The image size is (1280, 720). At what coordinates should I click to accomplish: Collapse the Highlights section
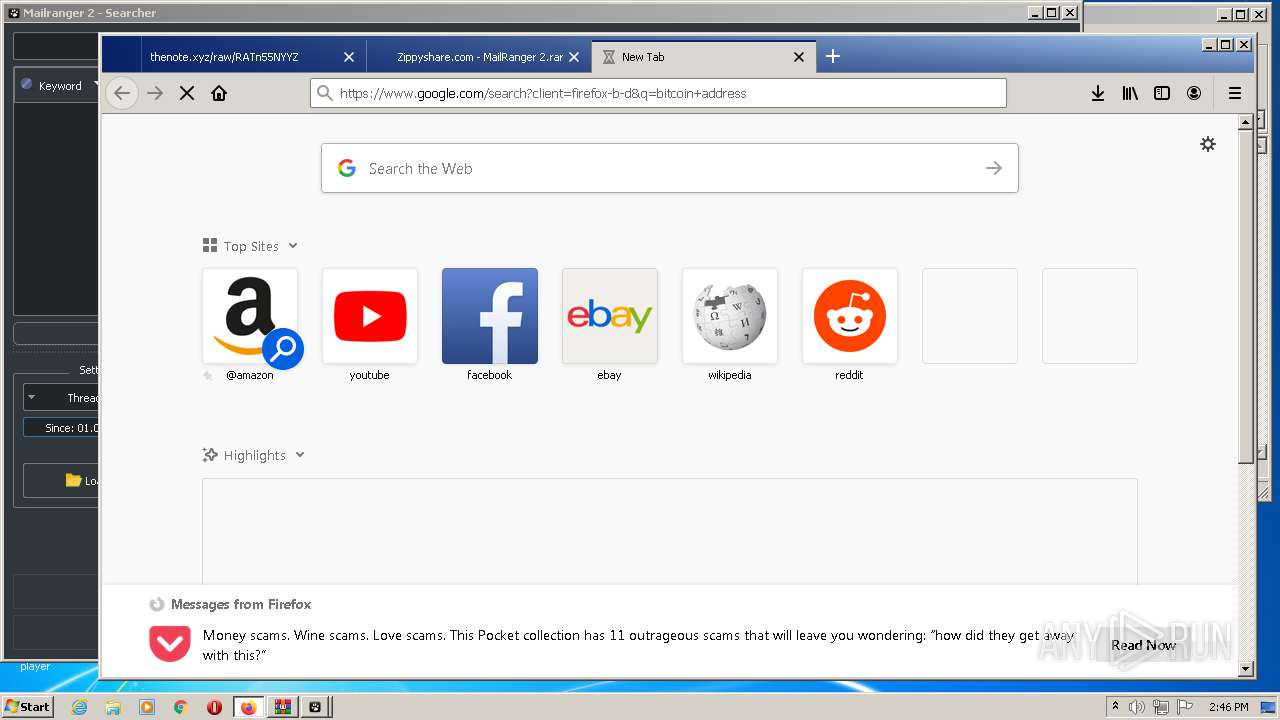pyautogui.click(x=254, y=455)
